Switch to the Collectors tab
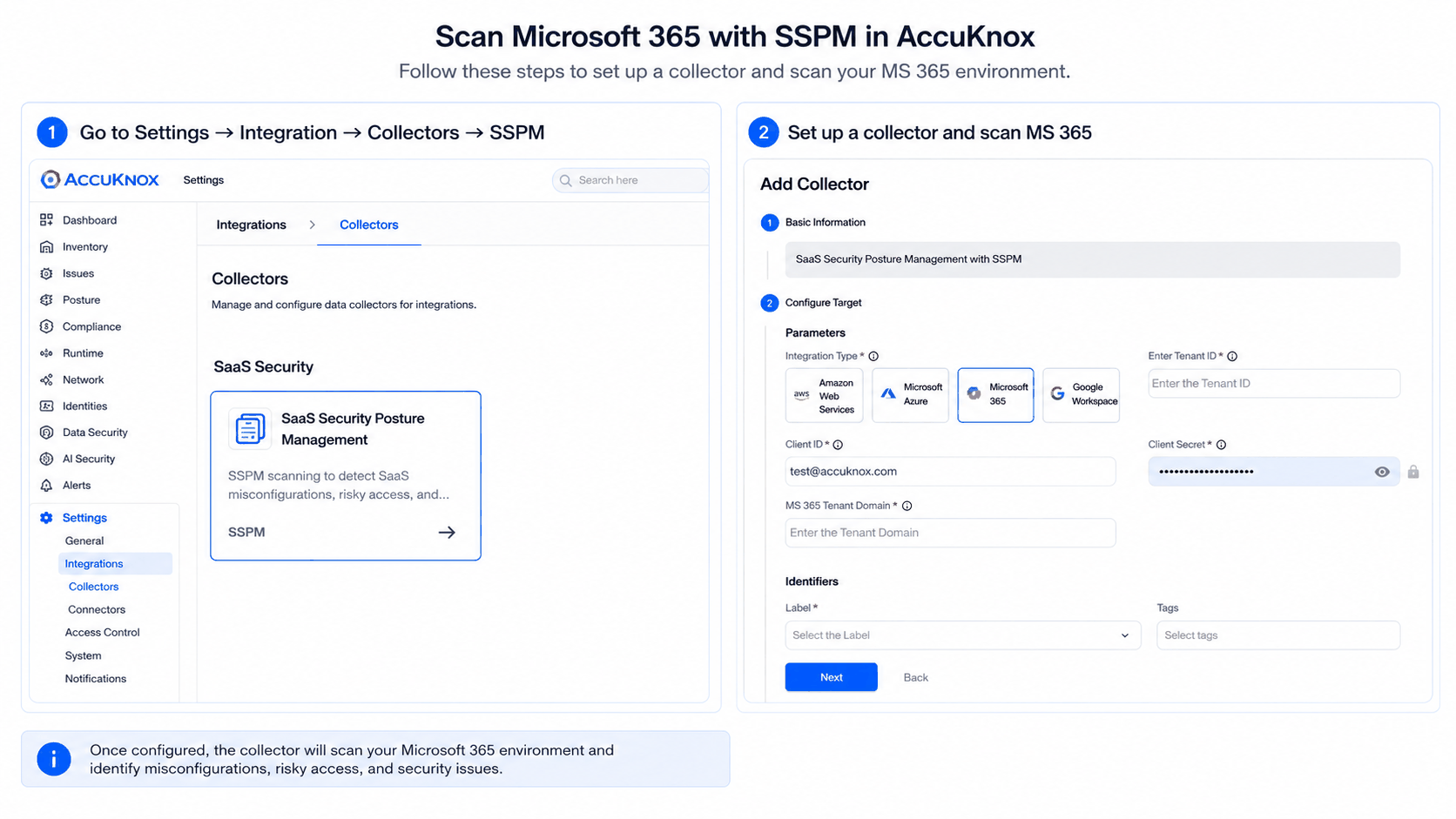1456x819 pixels. click(369, 225)
